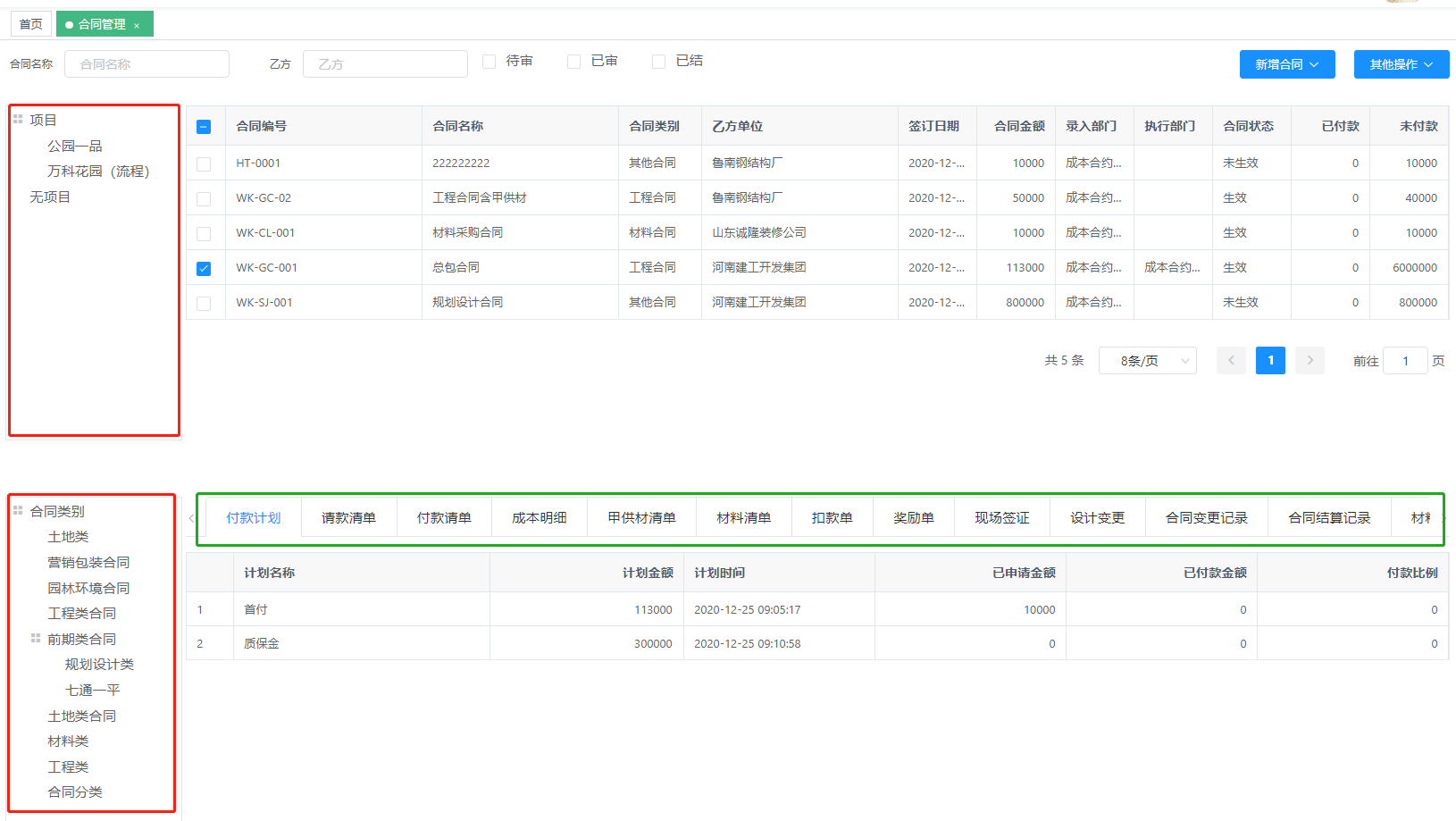Click the 合同名称 search input
Screen dimensions: 1456x821
click(x=146, y=64)
